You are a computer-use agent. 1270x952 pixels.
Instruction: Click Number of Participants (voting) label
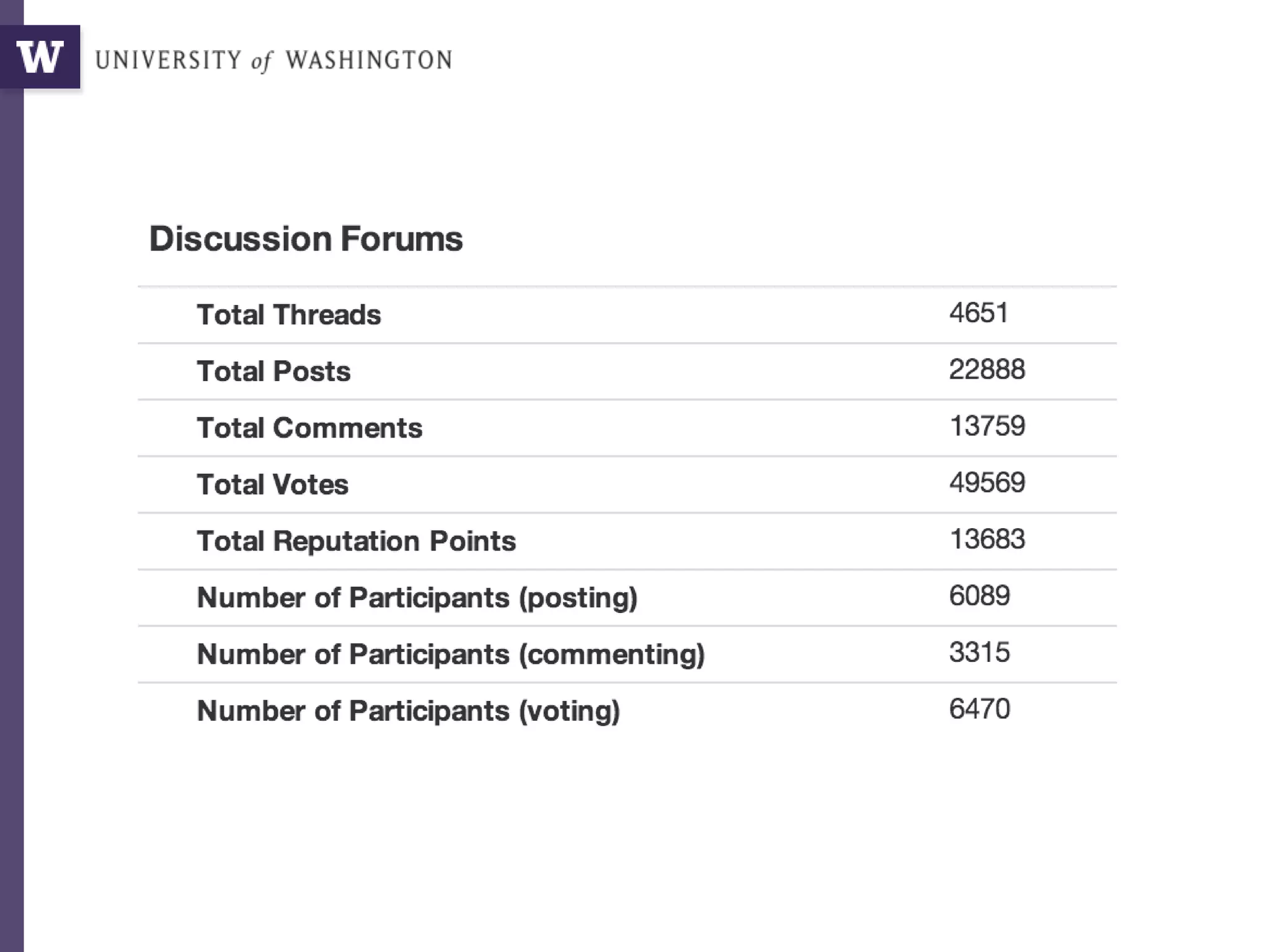click(x=408, y=710)
